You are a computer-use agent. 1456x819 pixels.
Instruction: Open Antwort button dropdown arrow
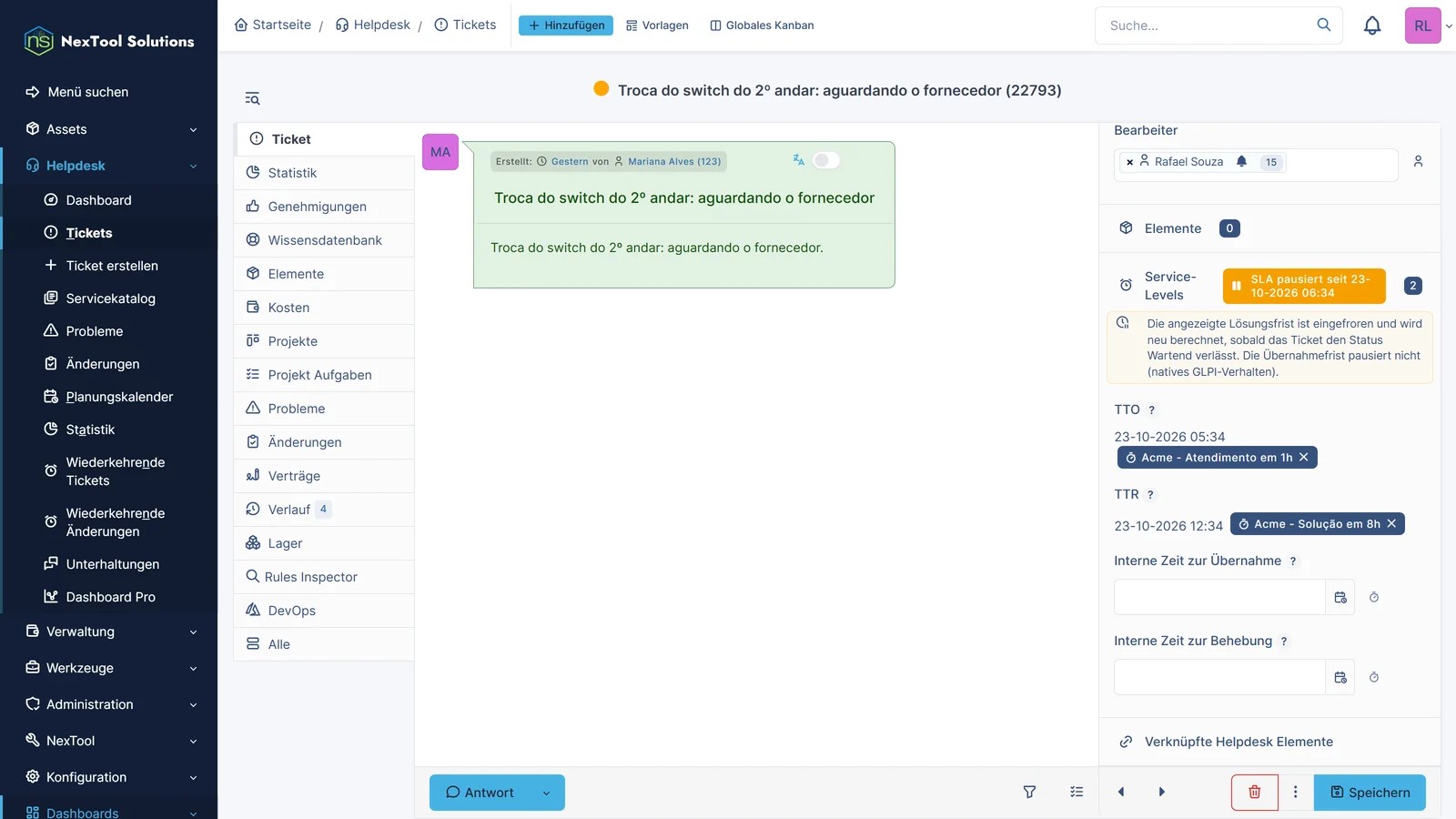(546, 793)
